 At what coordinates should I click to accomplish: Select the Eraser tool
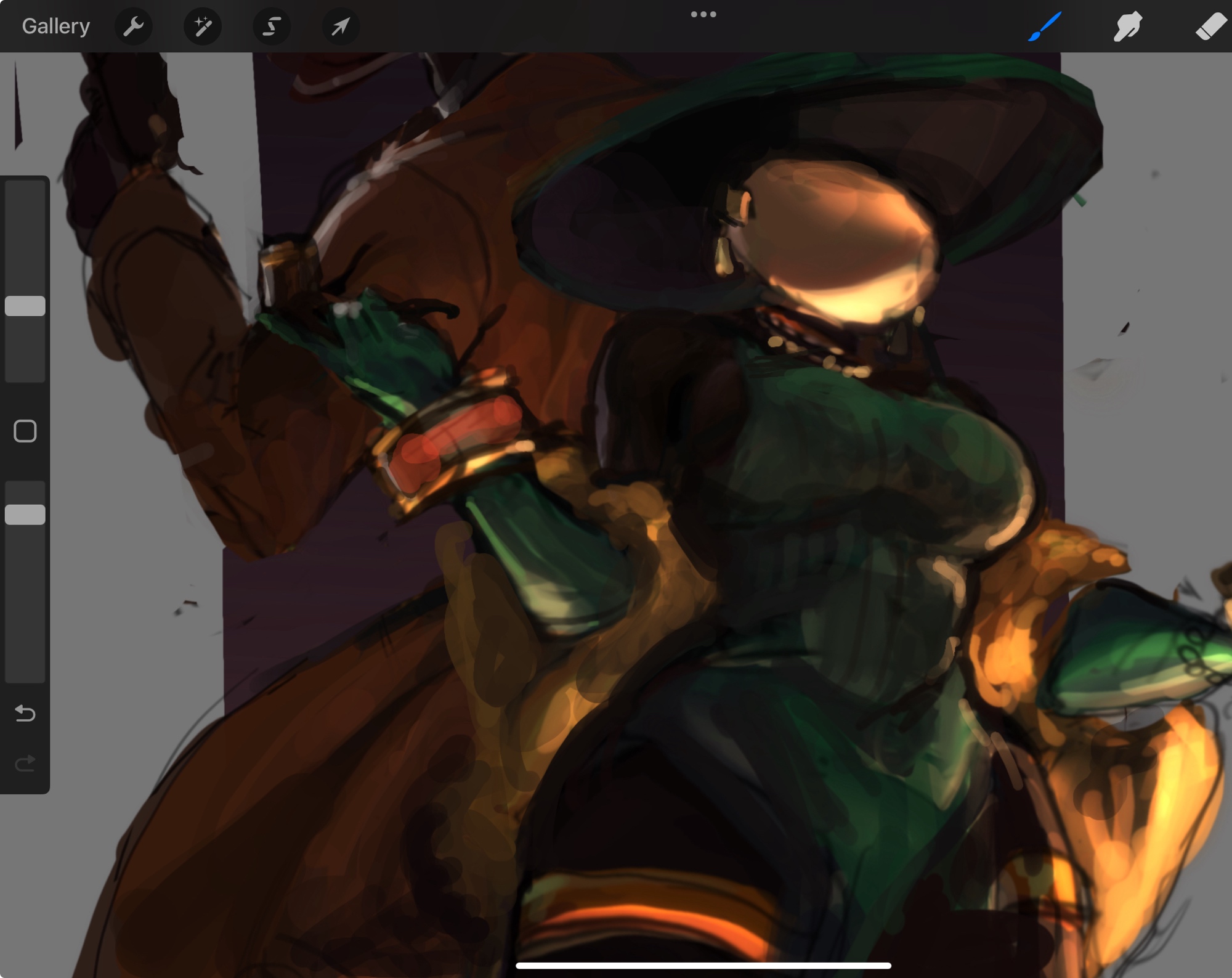[1210, 26]
